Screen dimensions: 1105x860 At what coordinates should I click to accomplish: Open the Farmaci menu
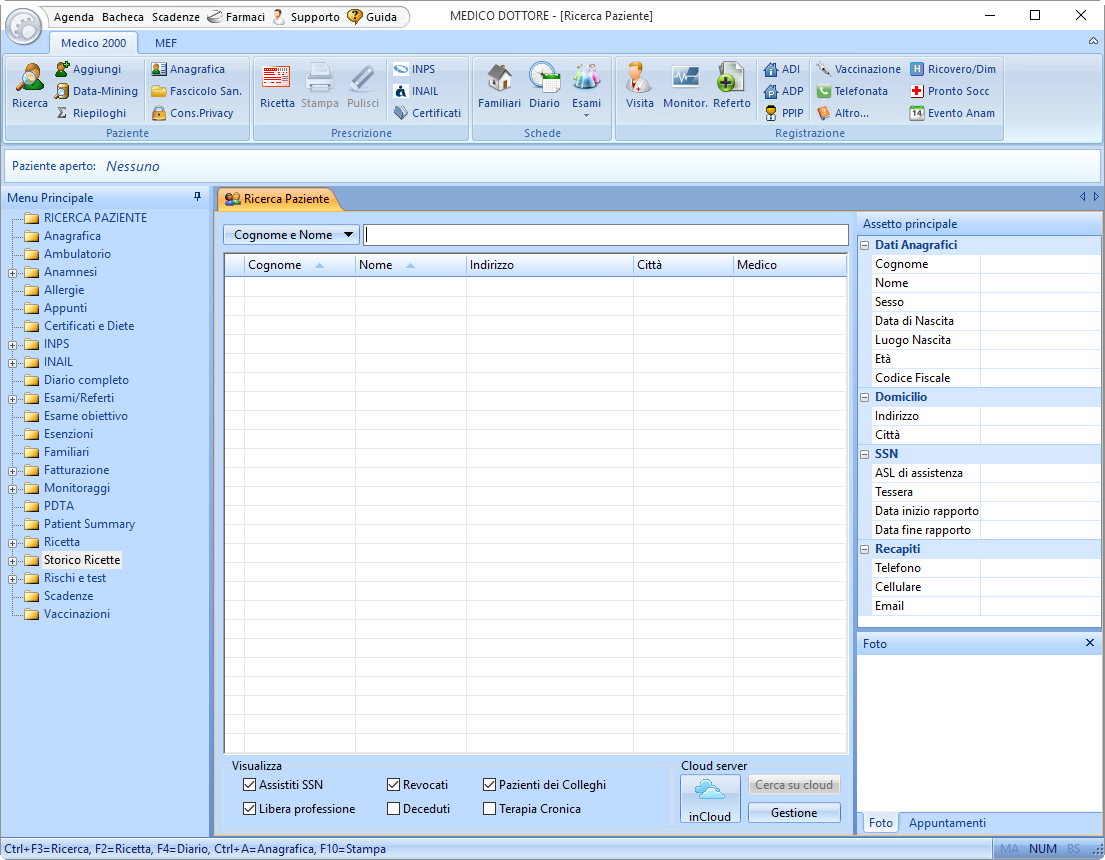click(236, 17)
